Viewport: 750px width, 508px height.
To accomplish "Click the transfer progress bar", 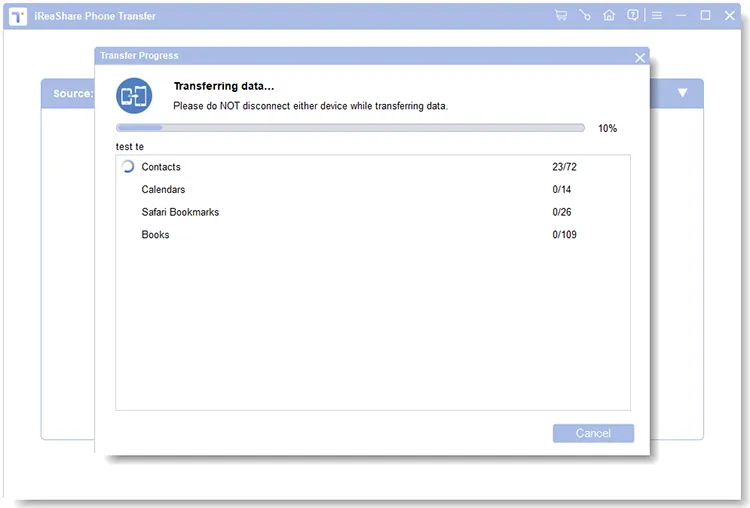I will (350, 128).
